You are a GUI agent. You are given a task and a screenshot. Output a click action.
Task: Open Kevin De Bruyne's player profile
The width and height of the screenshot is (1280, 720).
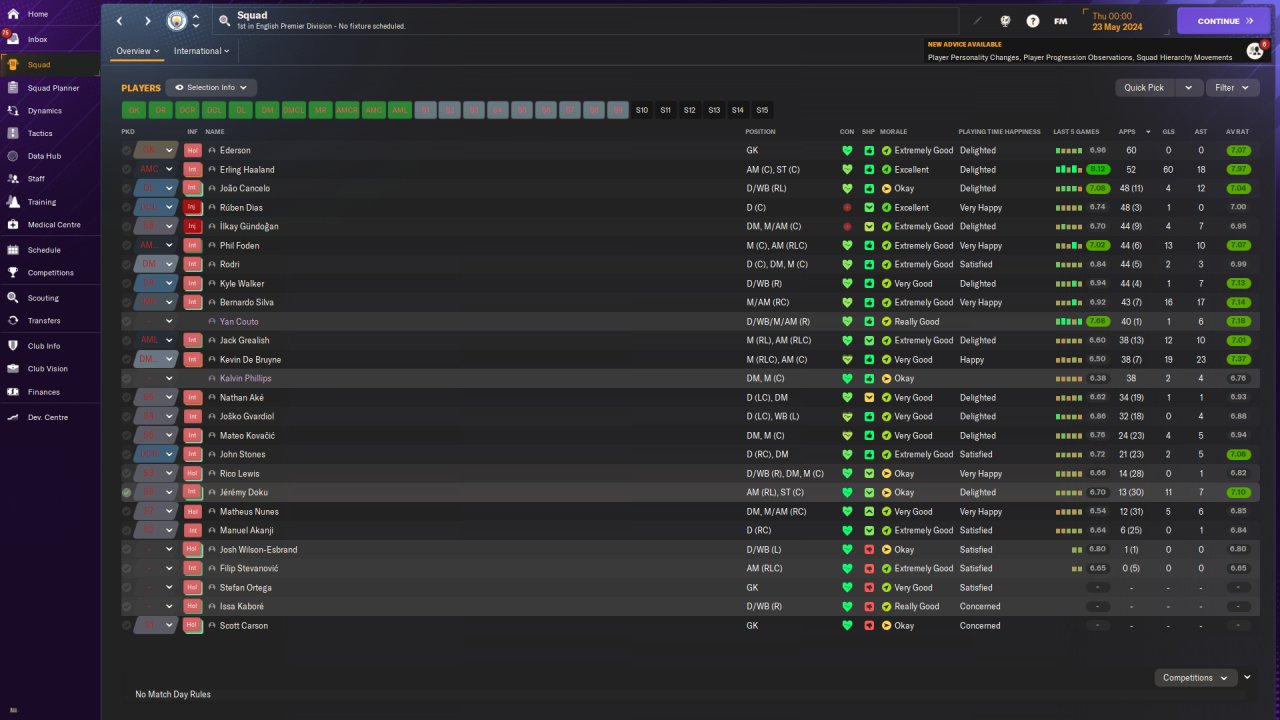(x=250, y=360)
